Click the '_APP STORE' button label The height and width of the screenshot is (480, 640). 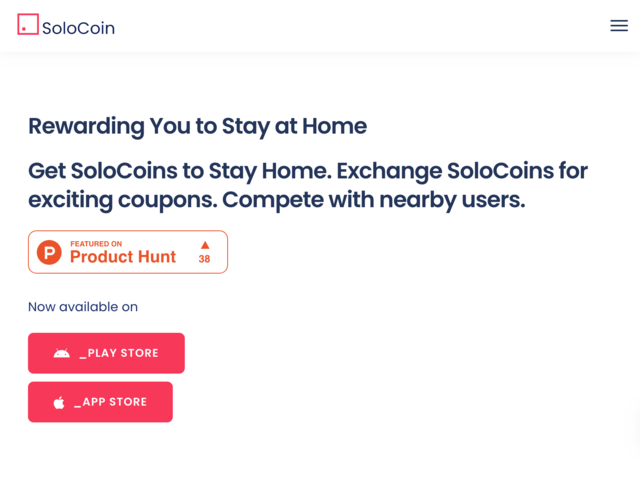click(110, 402)
